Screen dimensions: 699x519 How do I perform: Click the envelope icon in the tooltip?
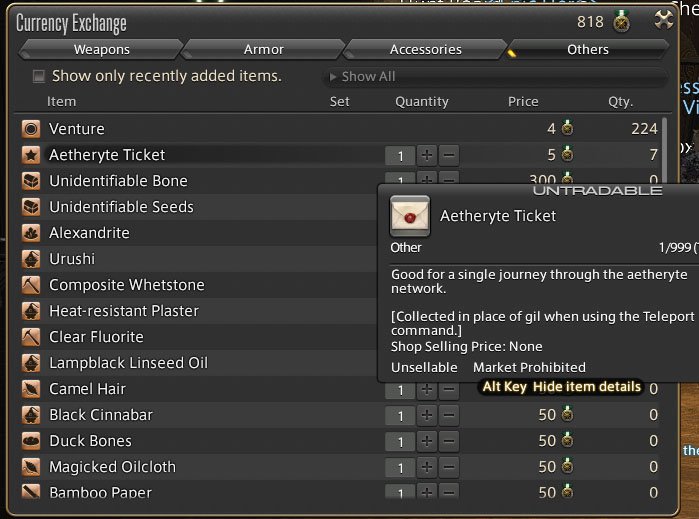pyautogui.click(x=410, y=216)
